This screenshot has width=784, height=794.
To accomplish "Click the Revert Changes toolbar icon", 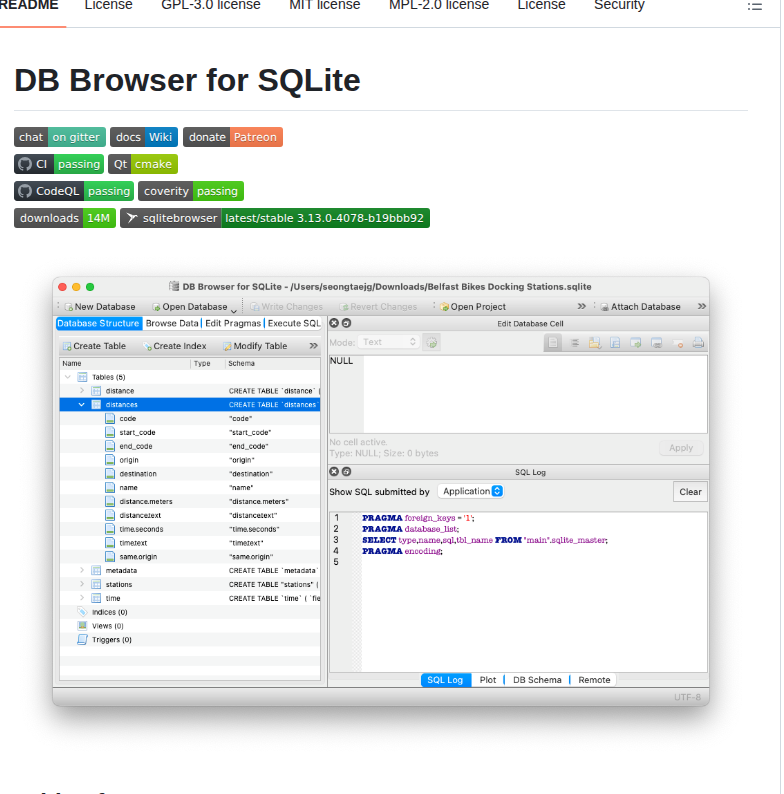I will point(344,307).
